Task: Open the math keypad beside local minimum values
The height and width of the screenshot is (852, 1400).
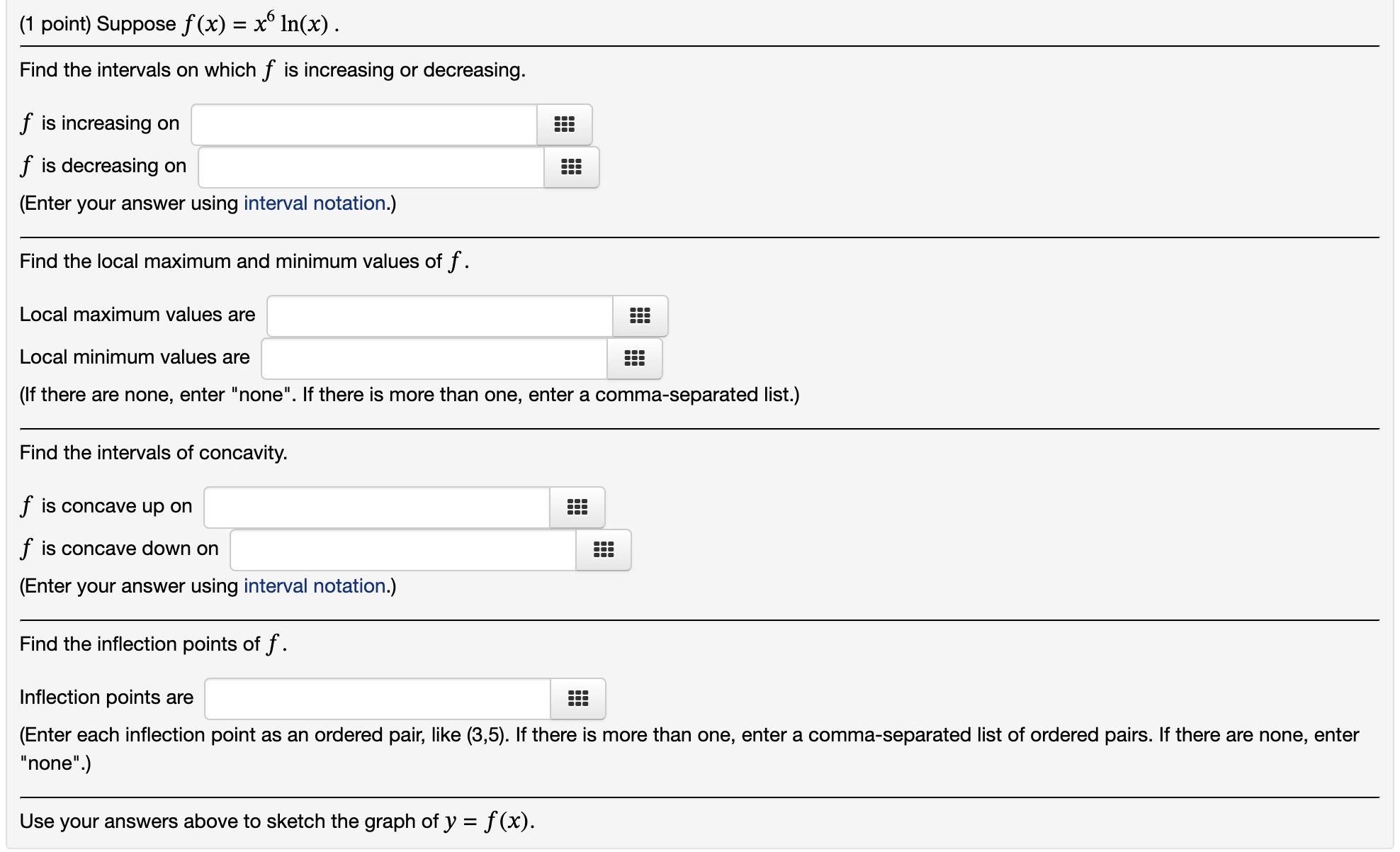Action: coord(634,359)
